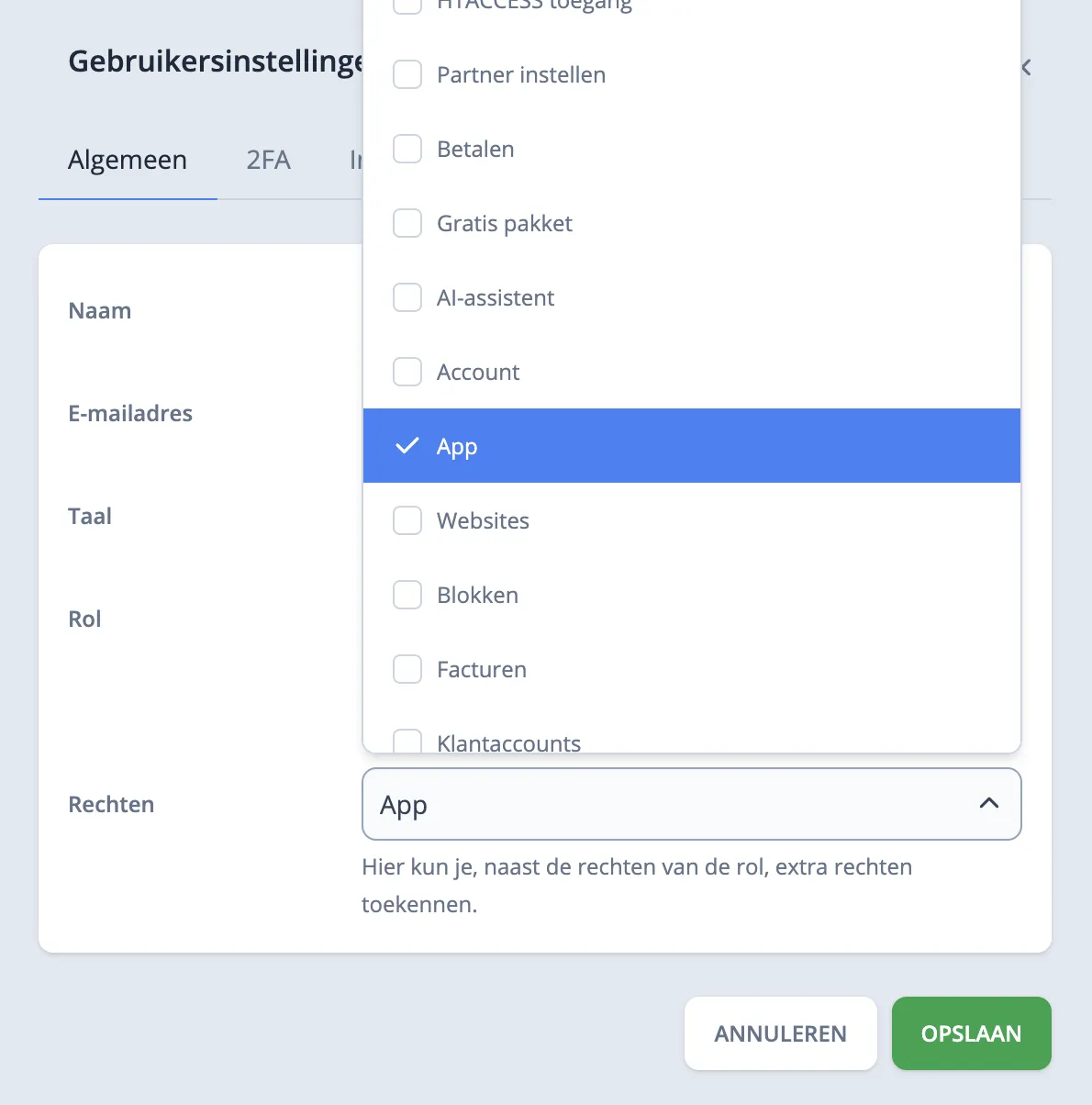Screen dimensions: 1092x1105
Task: Switch to the 2FA tab
Action: (267, 160)
